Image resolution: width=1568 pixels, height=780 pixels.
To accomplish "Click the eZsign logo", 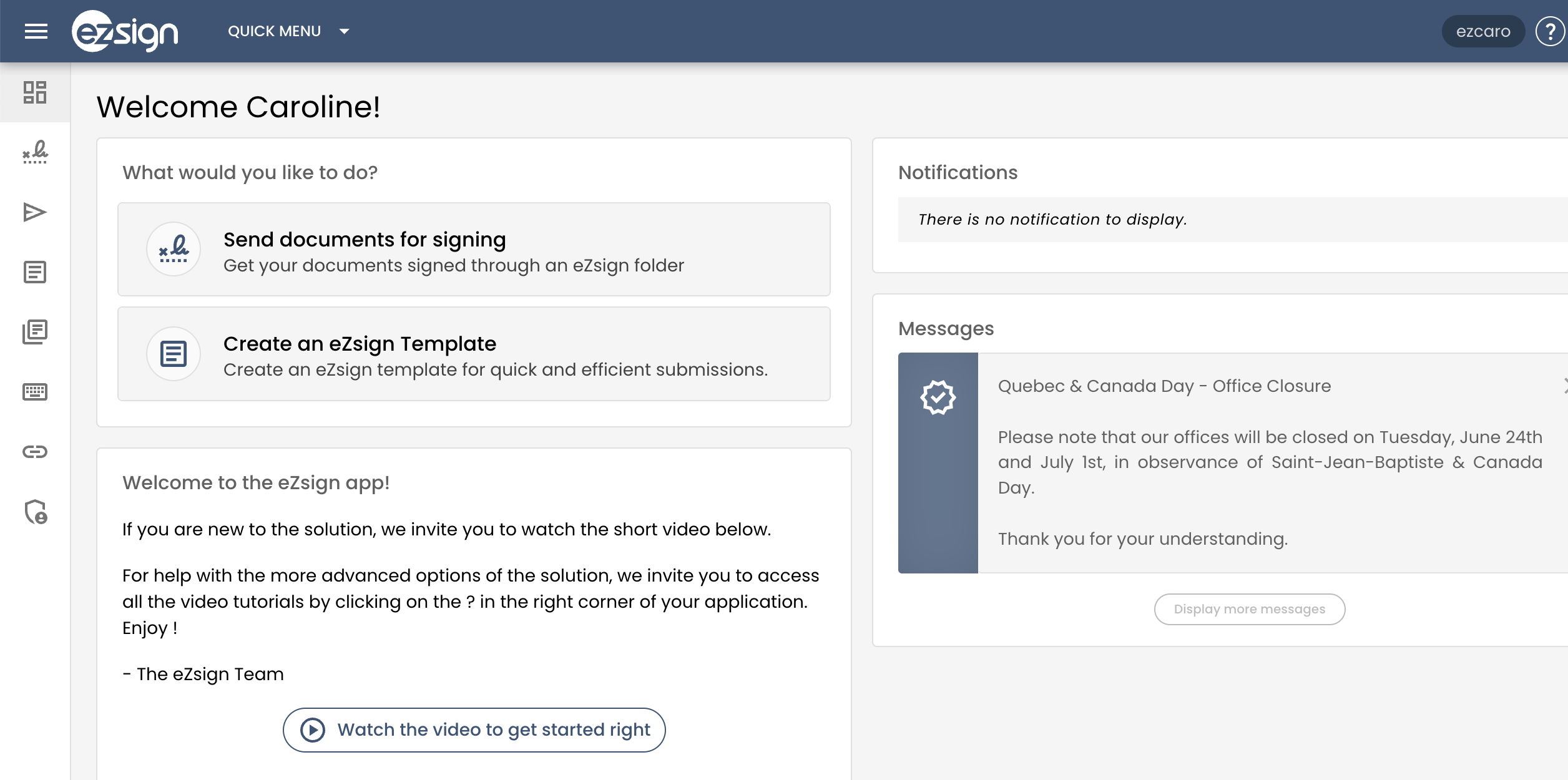I will 125,31.
